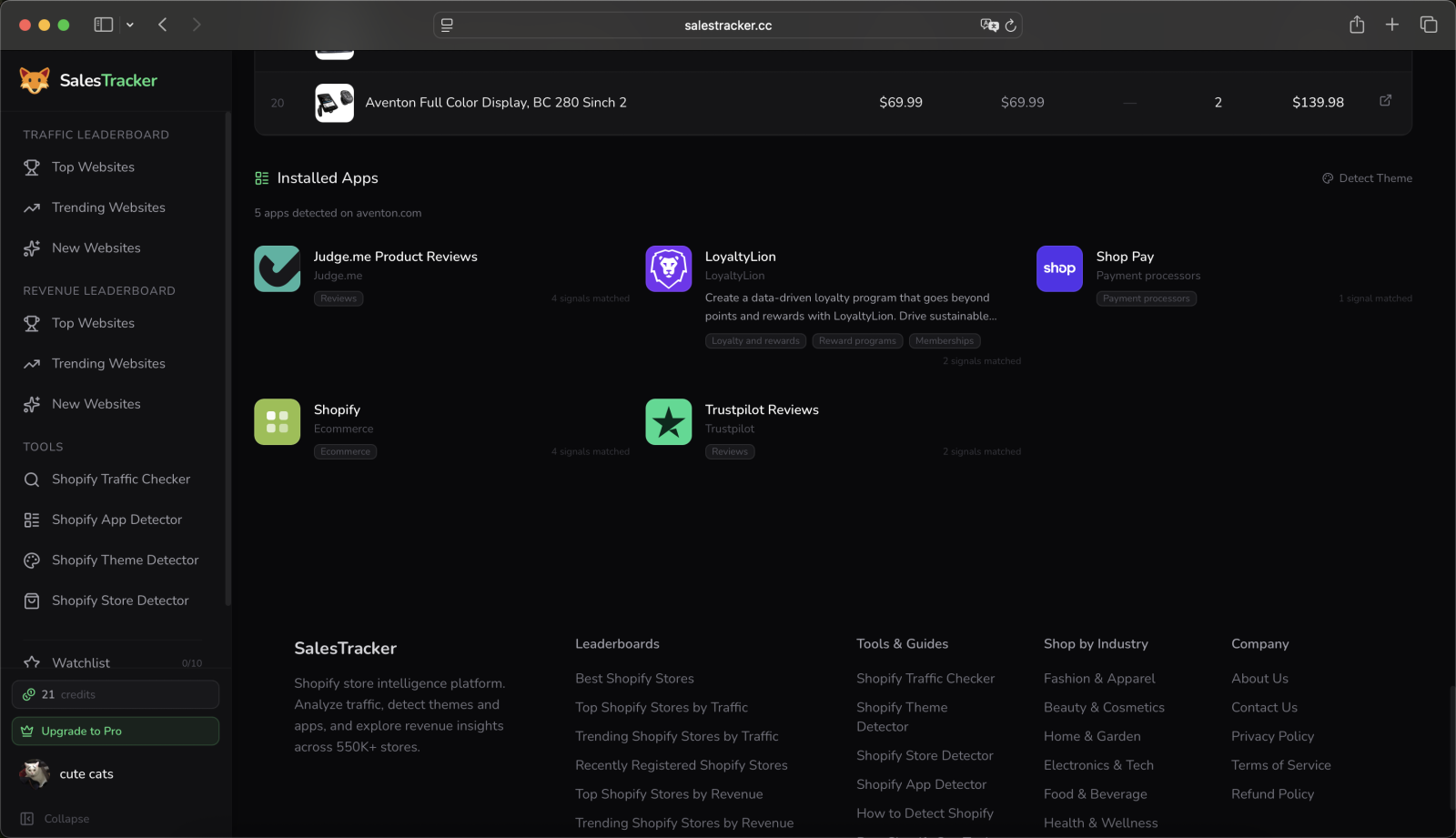The height and width of the screenshot is (838, 1456).
Task: Open the Watchlist sidebar item
Action: click(115, 662)
